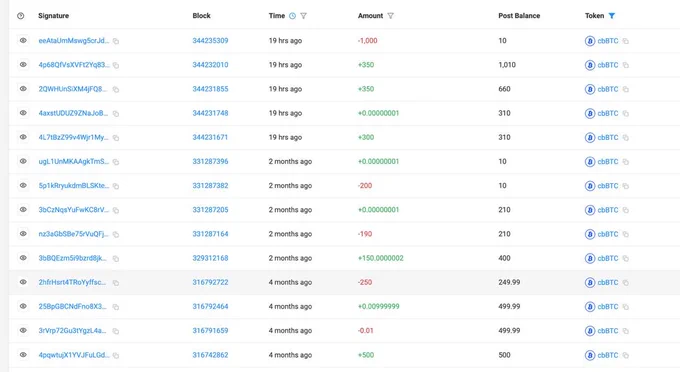Open transaction 3bBQEzm5i9bzrd8jk
680x372 pixels.
click(74, 258)
